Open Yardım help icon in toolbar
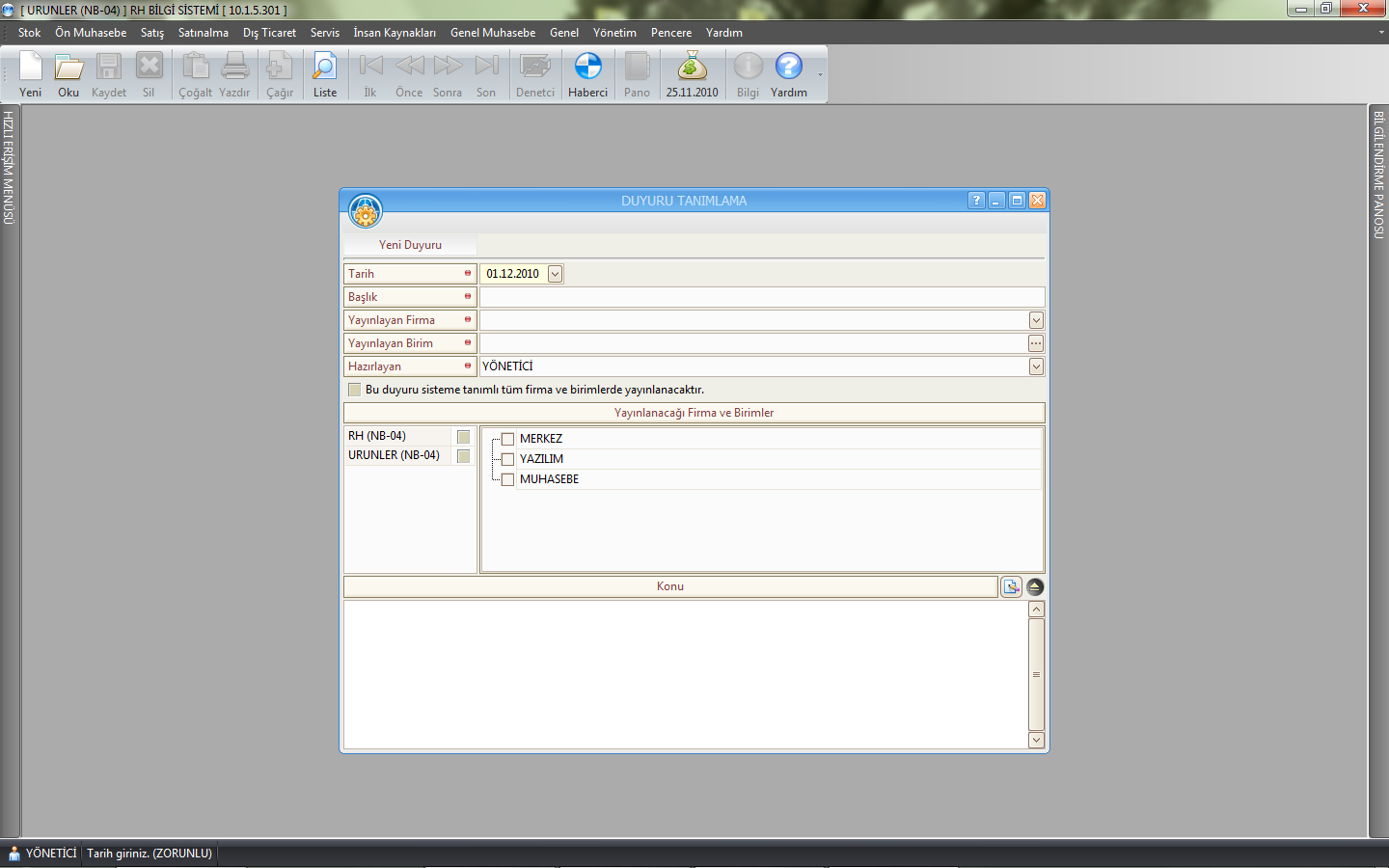This screenshot has width=1389, height=868. pos(788,68)
